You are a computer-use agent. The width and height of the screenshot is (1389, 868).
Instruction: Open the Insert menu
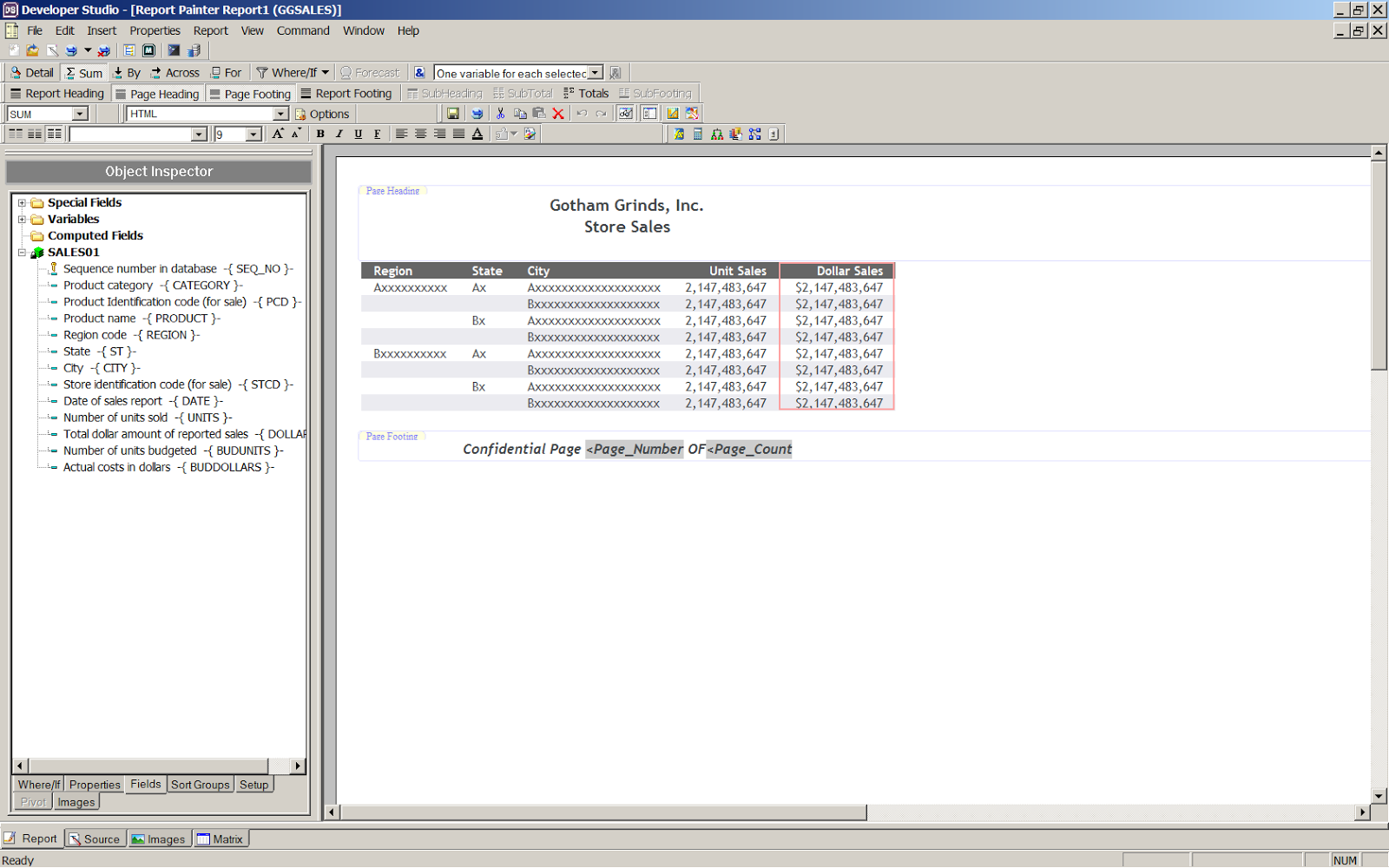tap(102, 30)
